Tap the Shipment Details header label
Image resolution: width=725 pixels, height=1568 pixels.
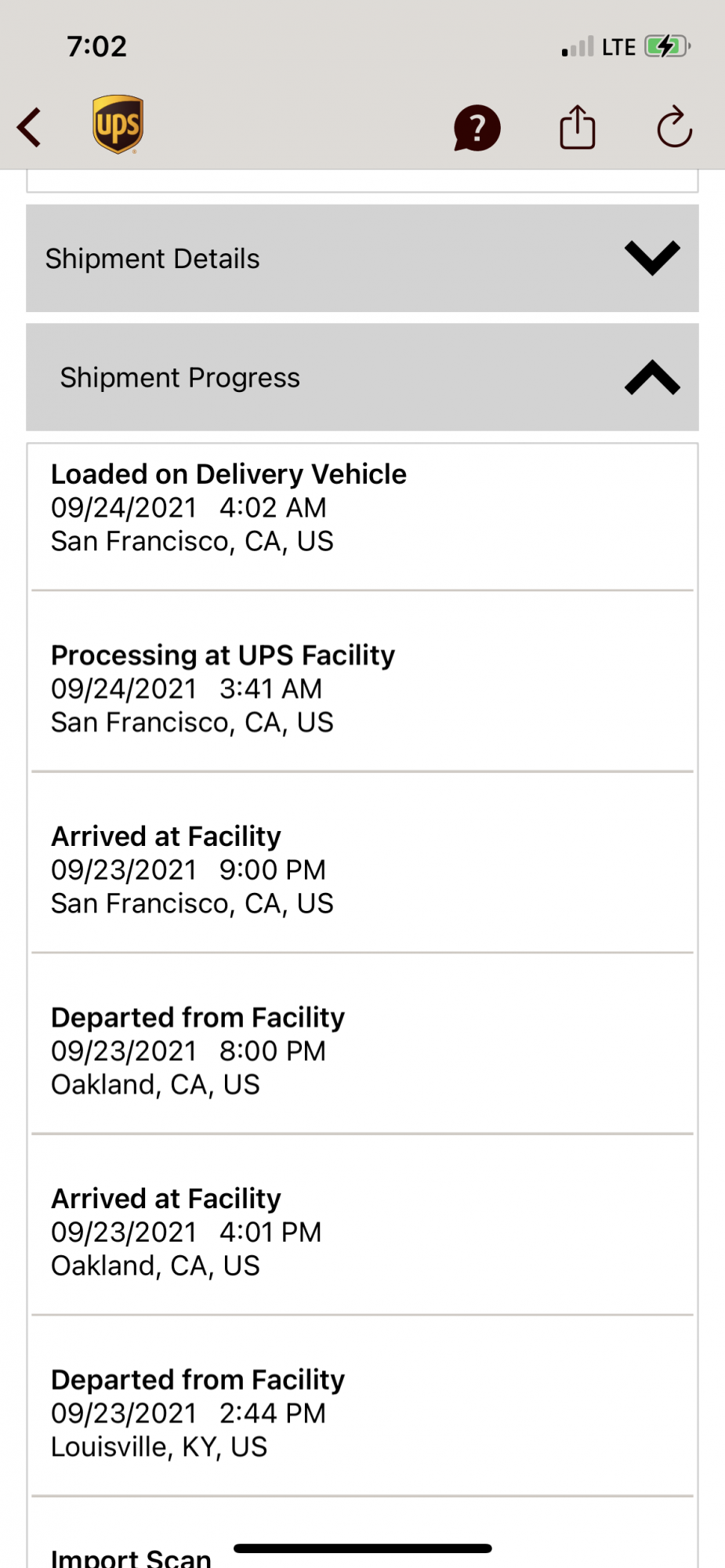(x=153, y=259)
